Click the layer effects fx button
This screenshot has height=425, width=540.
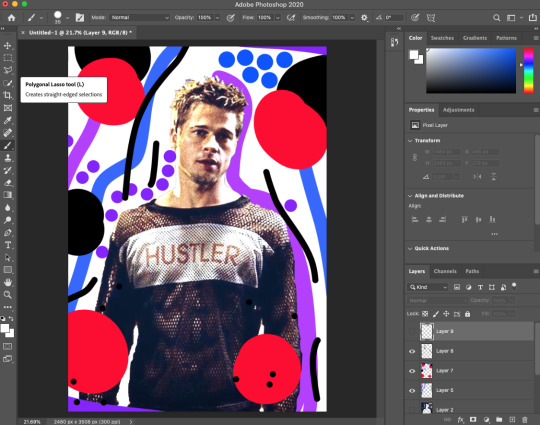(460, 419)
